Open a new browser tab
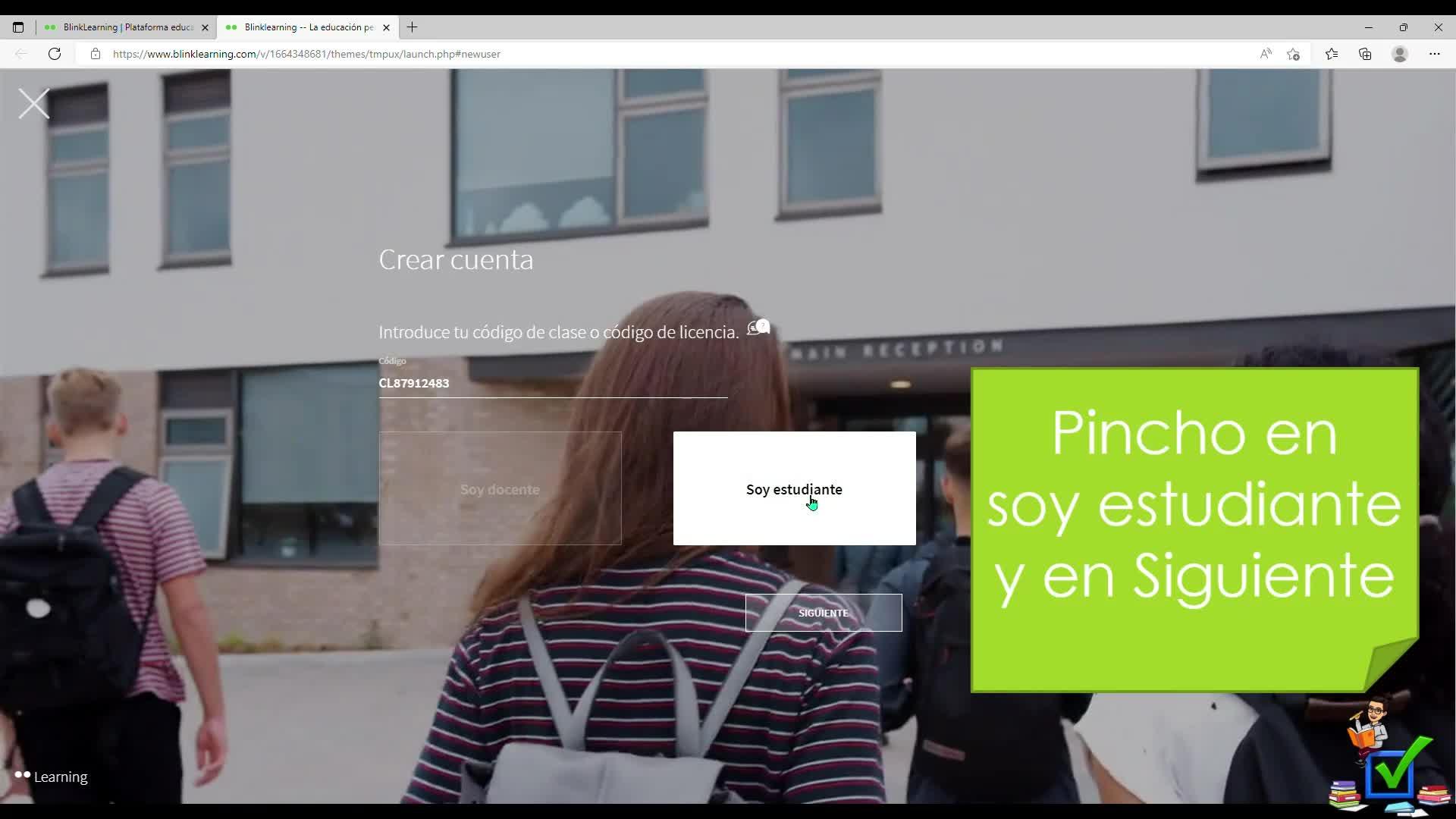 [x=412, y=27]
